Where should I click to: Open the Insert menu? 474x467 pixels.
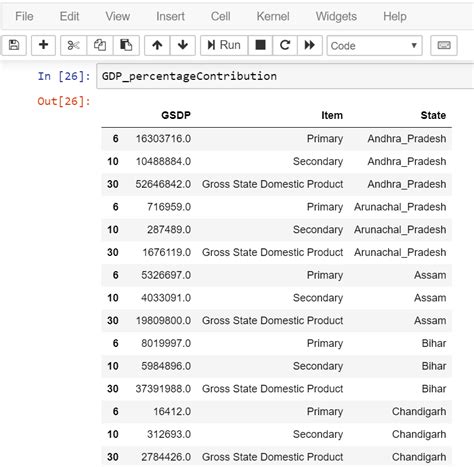[x=170, y=16]
